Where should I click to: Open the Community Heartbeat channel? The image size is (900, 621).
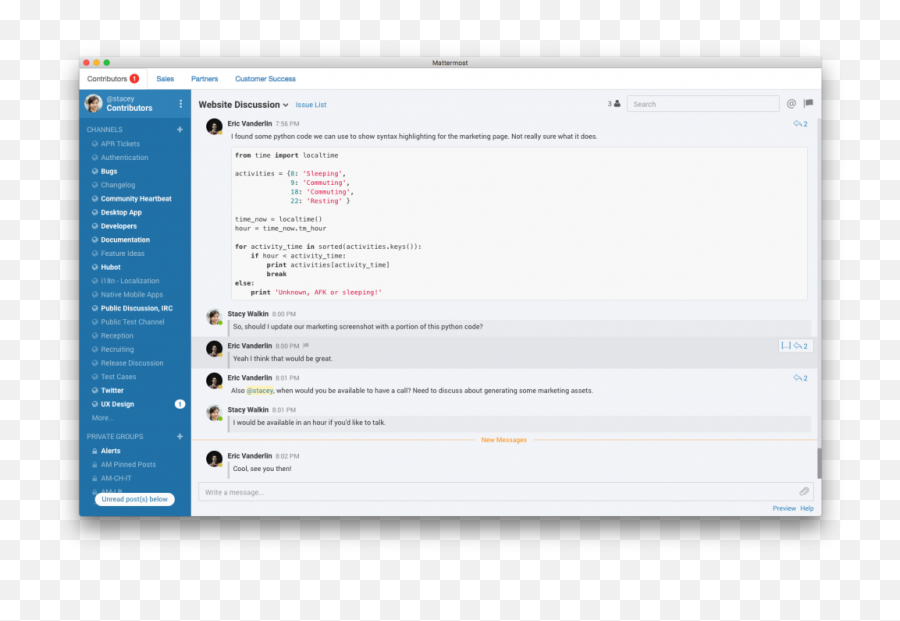(135, 199)
